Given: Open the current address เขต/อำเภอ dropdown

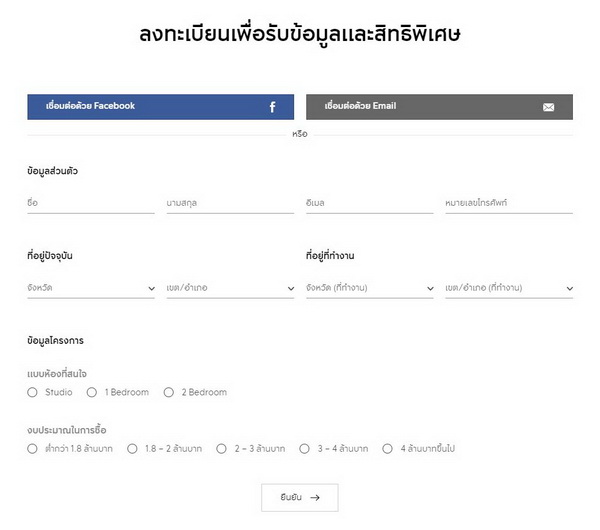Looking at the screenshot, I should click(x=230, y=288).
